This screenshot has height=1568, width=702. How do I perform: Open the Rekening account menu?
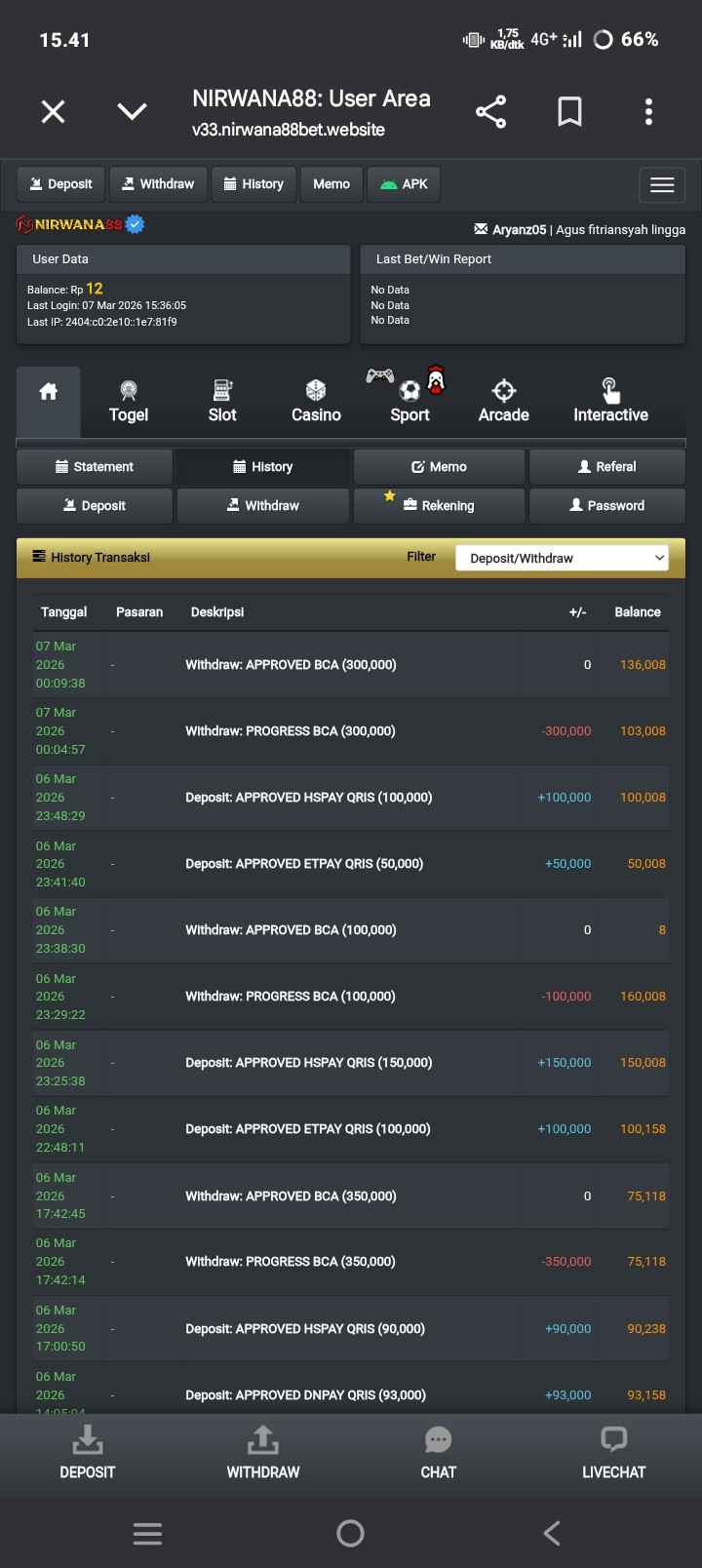click(439, 506)
